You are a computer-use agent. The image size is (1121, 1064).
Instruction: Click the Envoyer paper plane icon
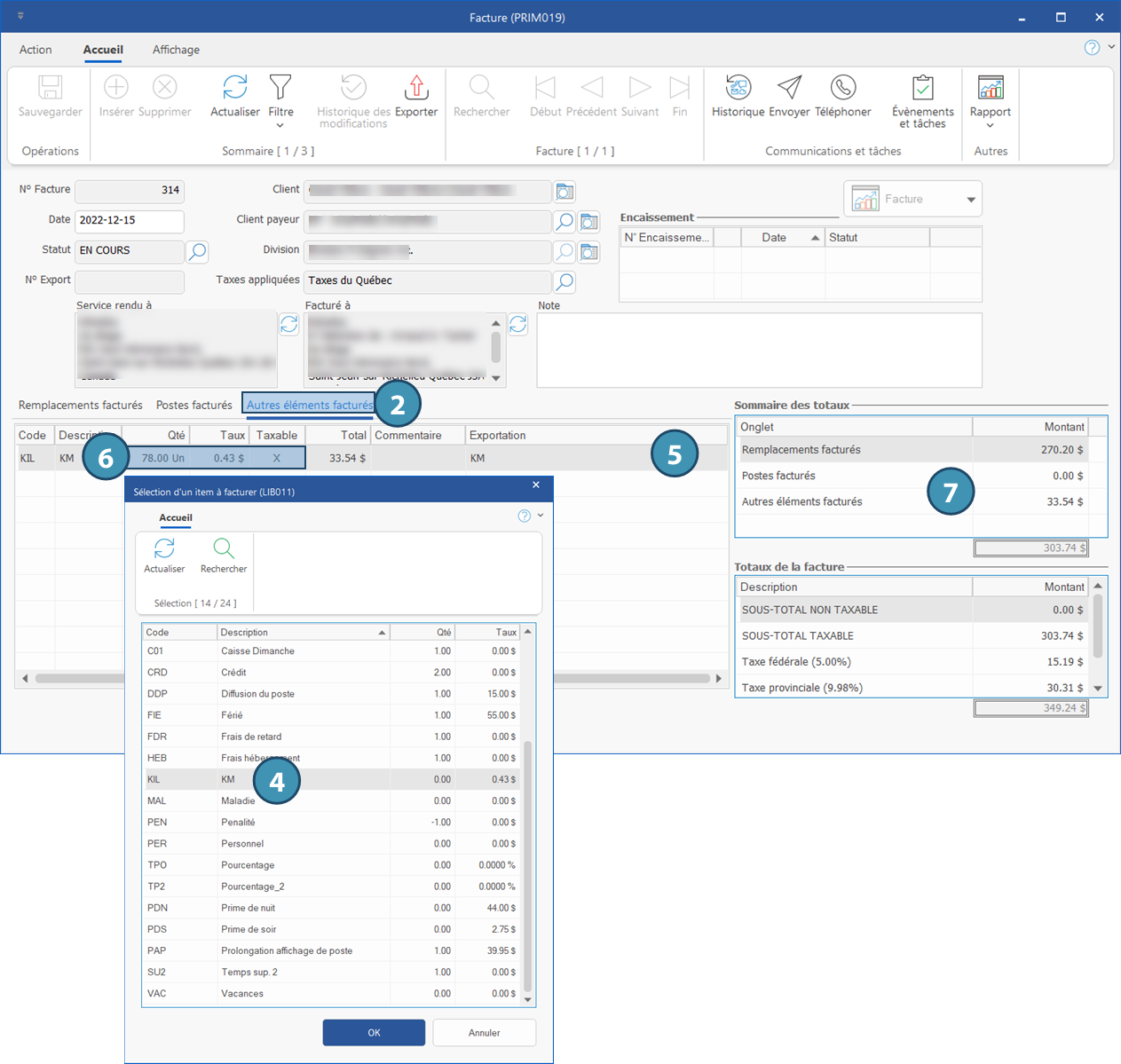tap(789, 88)
